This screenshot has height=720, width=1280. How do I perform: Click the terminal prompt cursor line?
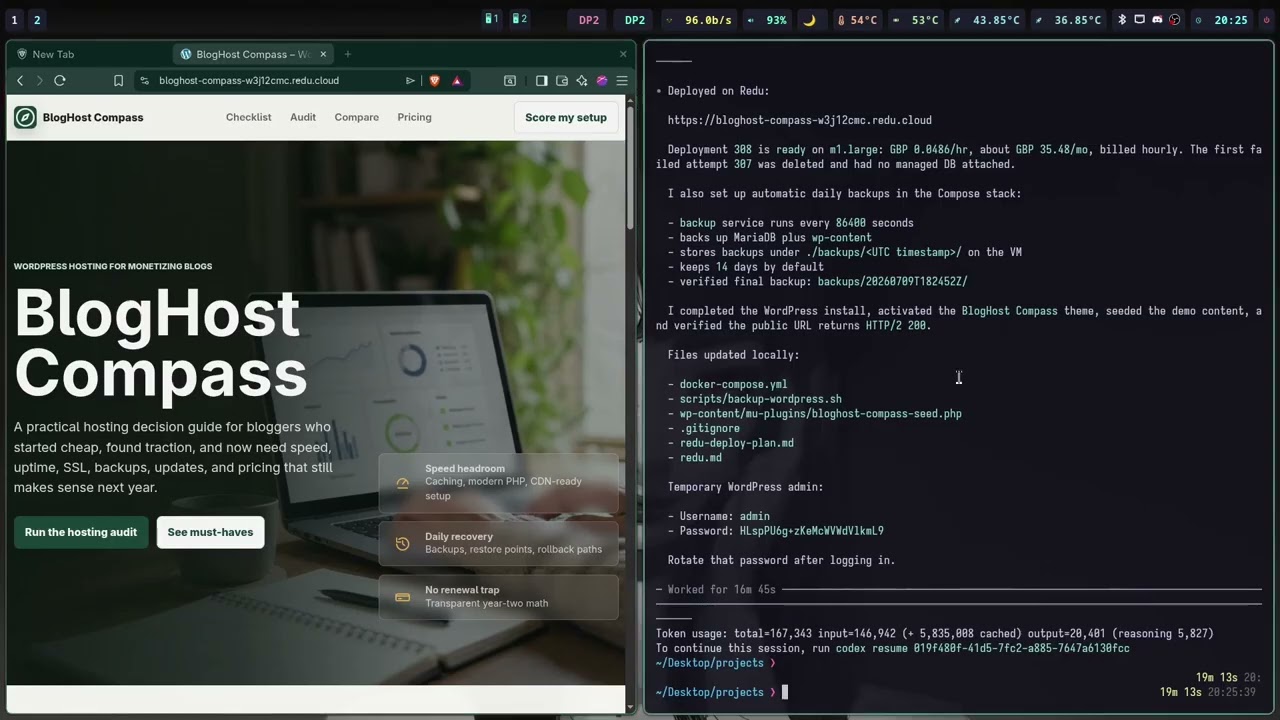[x=784, y=692]
